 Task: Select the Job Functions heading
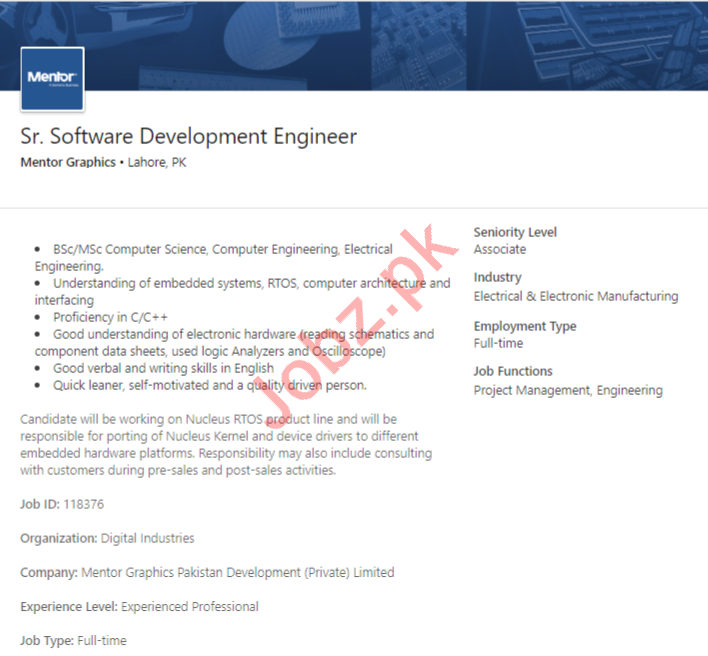[513, 371]
